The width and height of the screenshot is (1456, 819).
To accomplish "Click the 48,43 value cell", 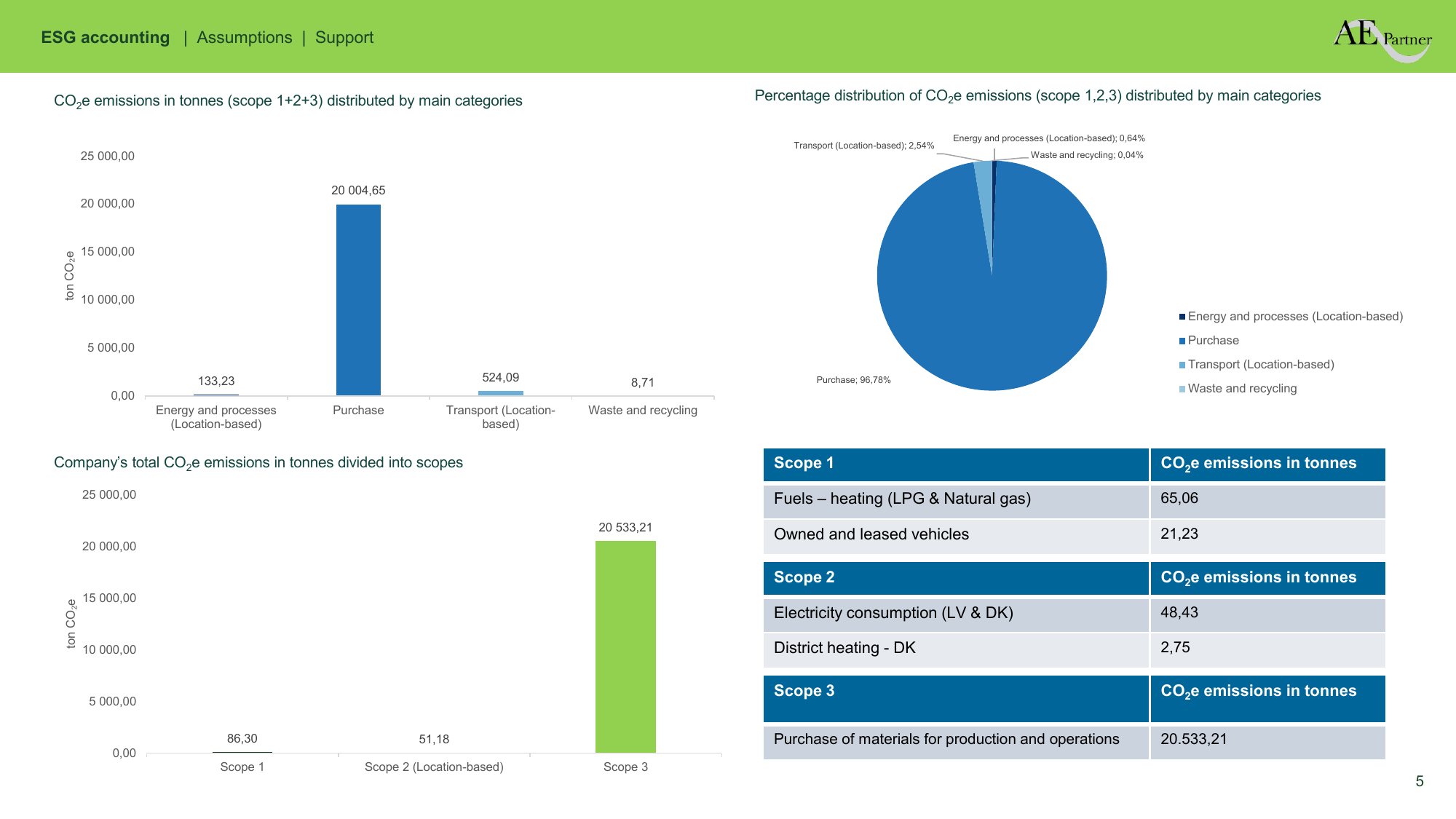I will [x=1267, y=614].
